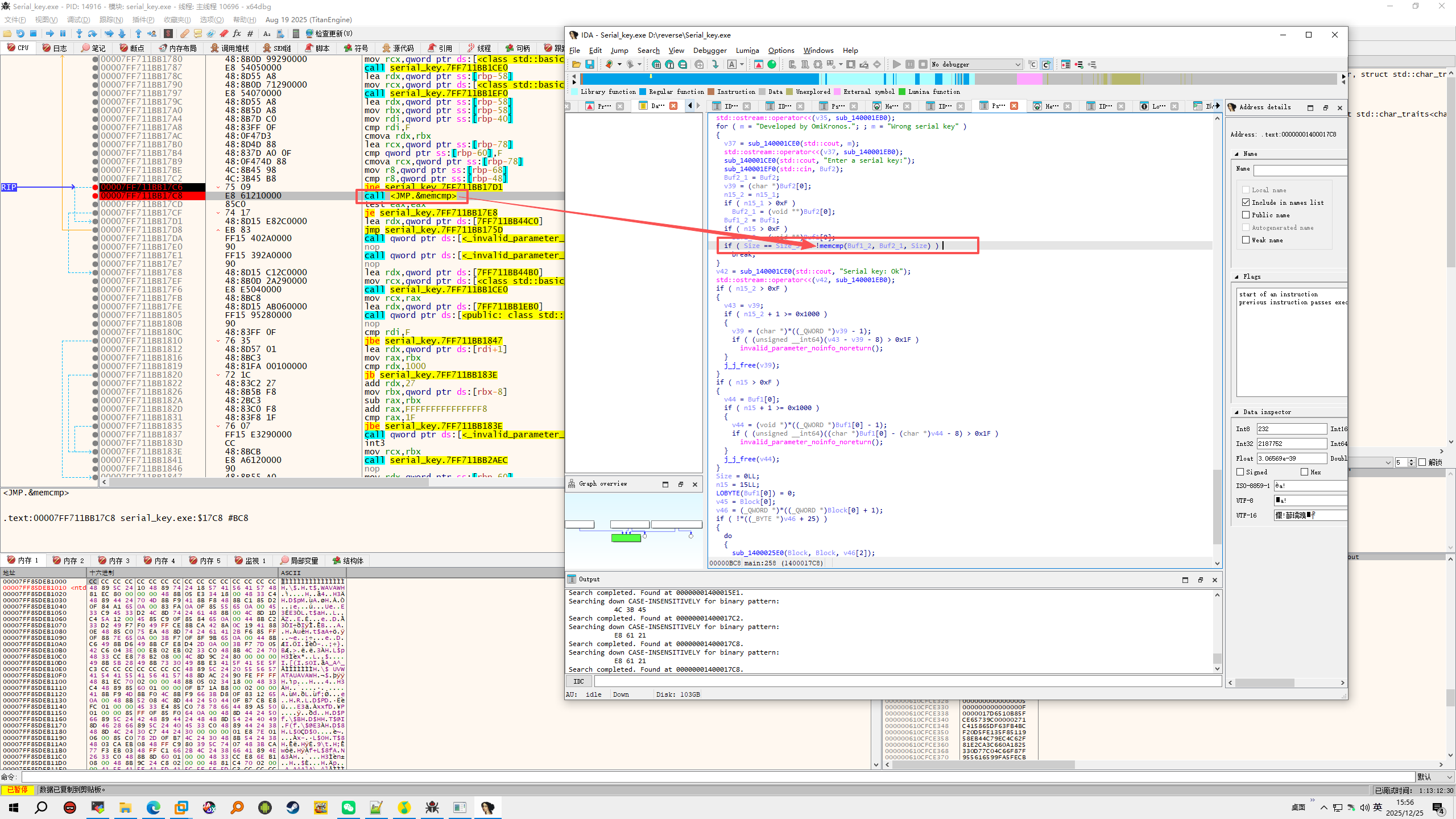Check the Signed option in Data inspector

coord(1240,472)
